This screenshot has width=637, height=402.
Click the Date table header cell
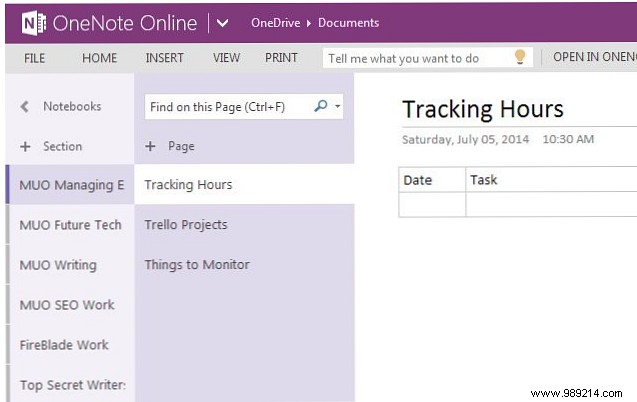(432, 179)
